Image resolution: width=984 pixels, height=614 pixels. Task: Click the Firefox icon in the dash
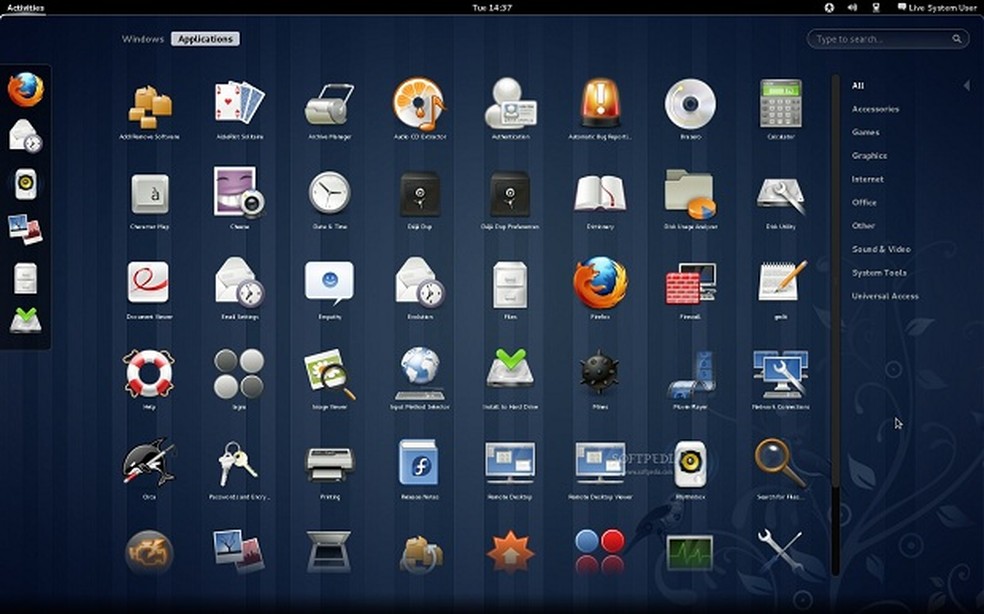click(26, 89)
